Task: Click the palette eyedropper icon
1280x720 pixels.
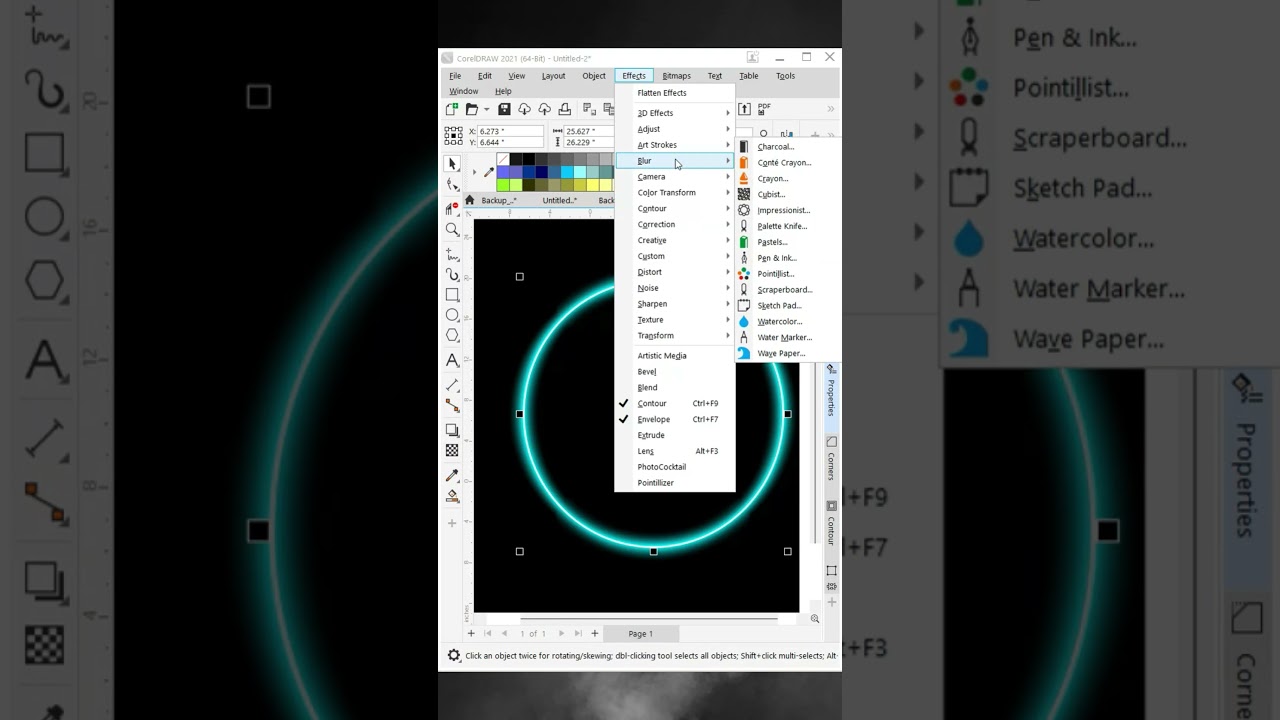Action: [489, 172]
